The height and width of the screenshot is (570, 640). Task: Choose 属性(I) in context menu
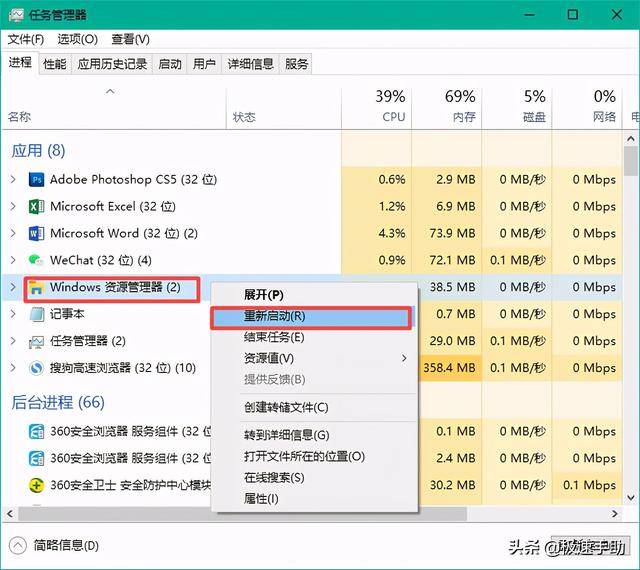(314, 499)
